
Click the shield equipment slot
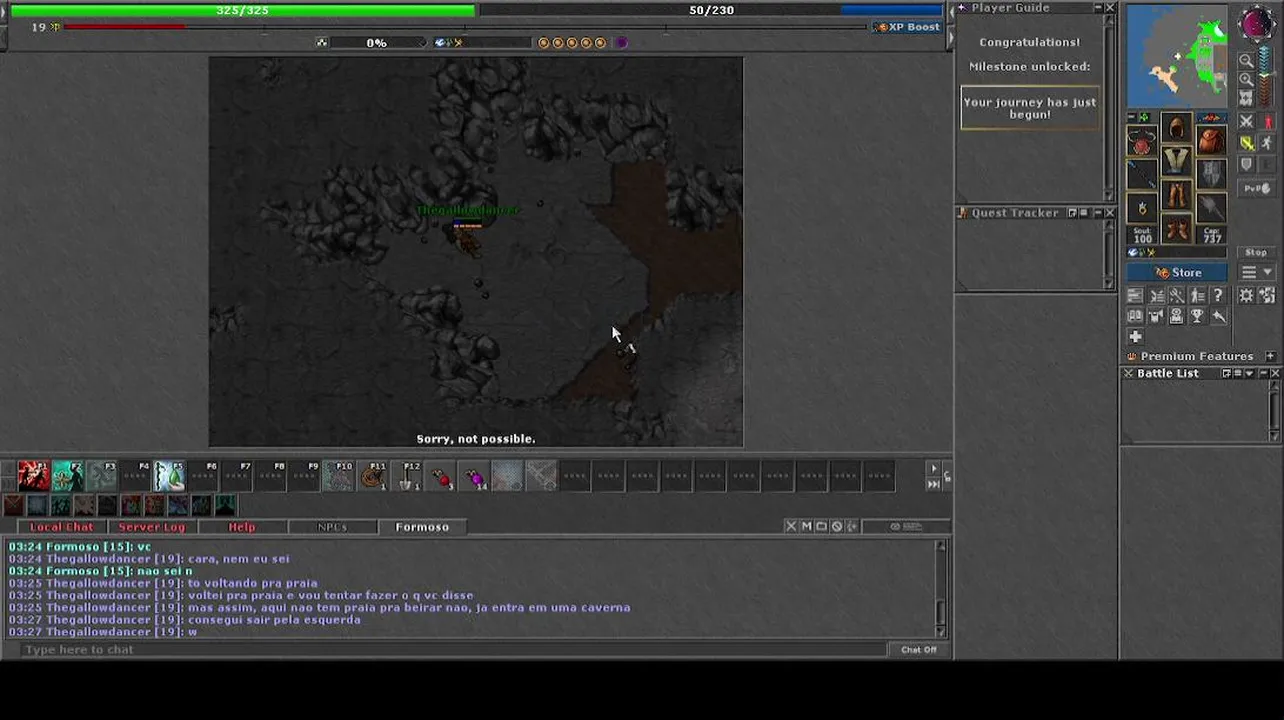point(1211,173)
